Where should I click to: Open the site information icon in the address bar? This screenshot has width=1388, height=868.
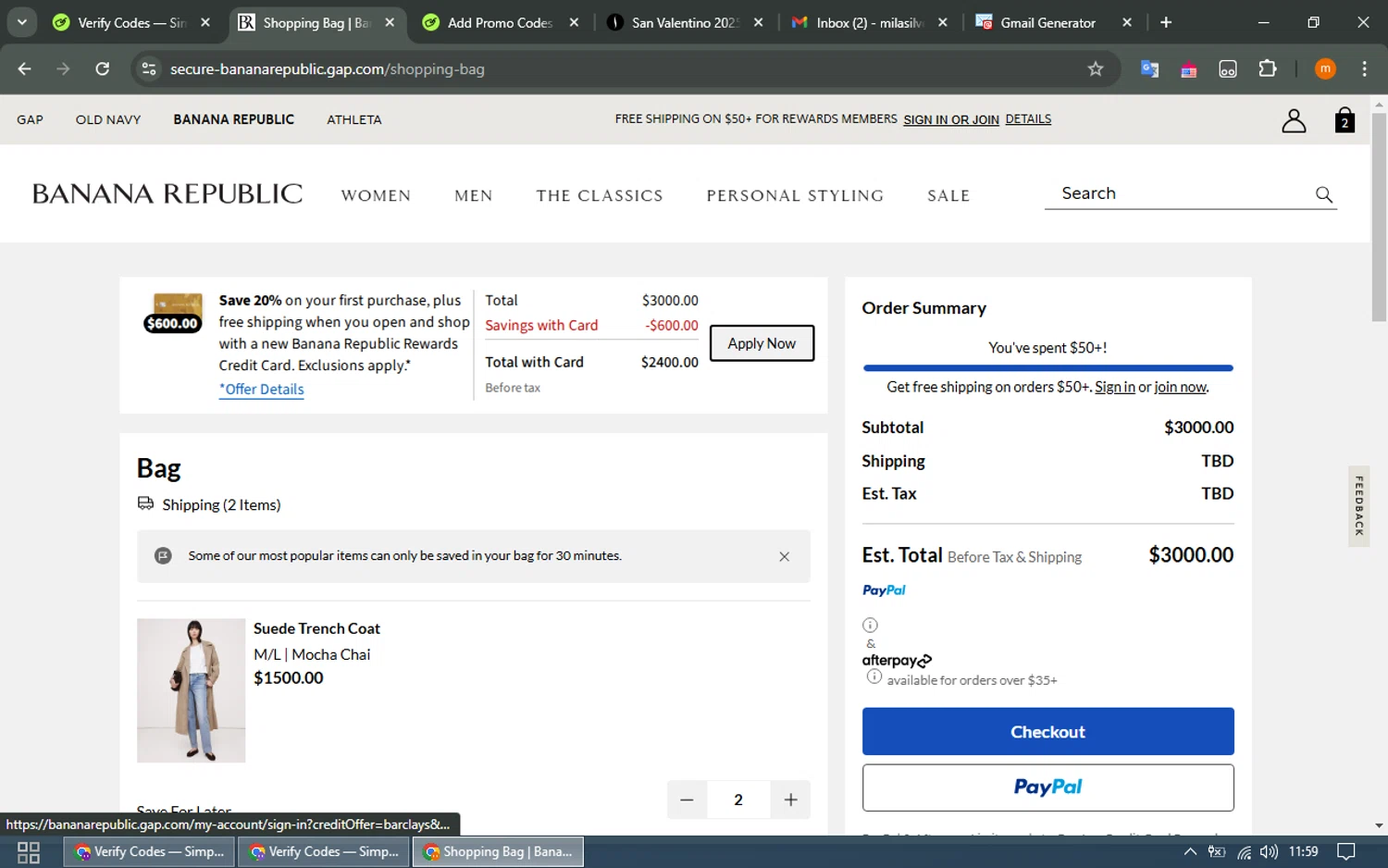[x=149, y=68]
